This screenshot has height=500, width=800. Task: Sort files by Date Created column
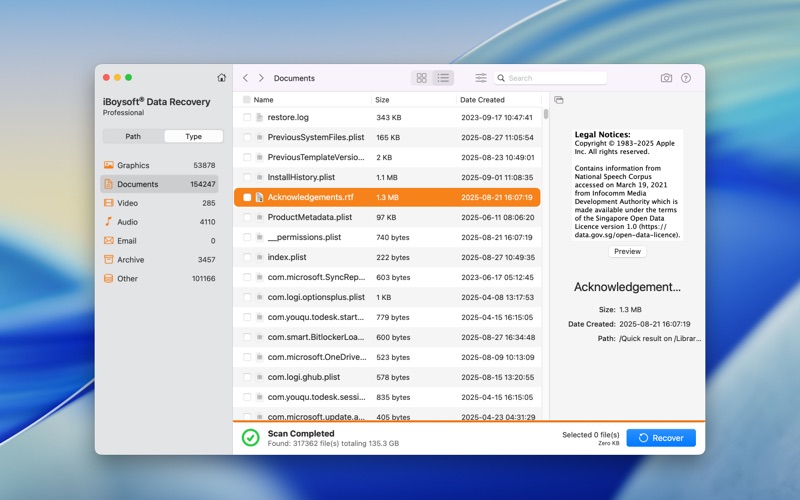482,100
